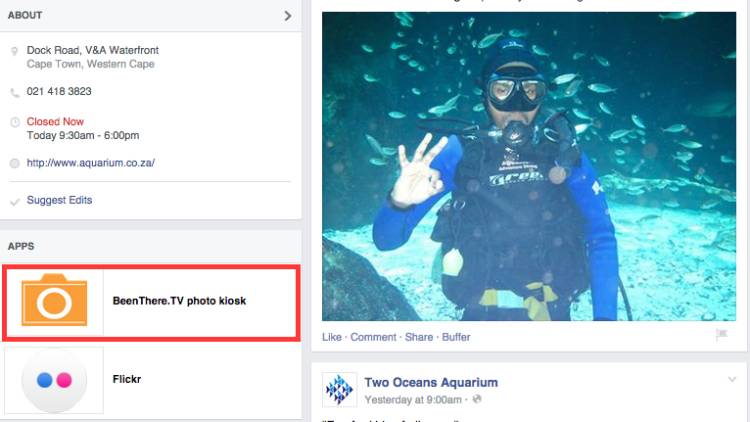This screenshot has width=750, height=422.
Task: Click the Two Oceans Aquarium profile logo
Action: [339, 389]
